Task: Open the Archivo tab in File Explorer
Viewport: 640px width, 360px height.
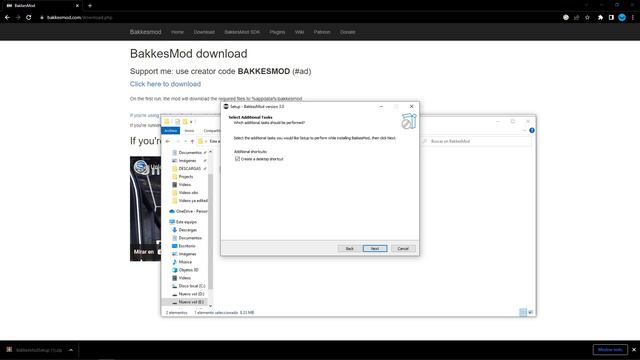Action: click(x=170, y=131)
